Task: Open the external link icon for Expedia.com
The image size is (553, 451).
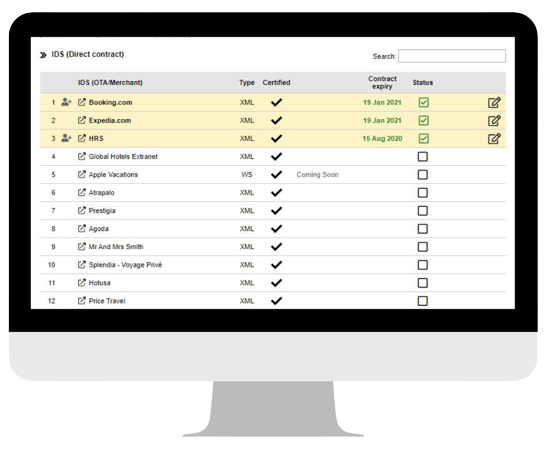Action: [x=81, y=120]
